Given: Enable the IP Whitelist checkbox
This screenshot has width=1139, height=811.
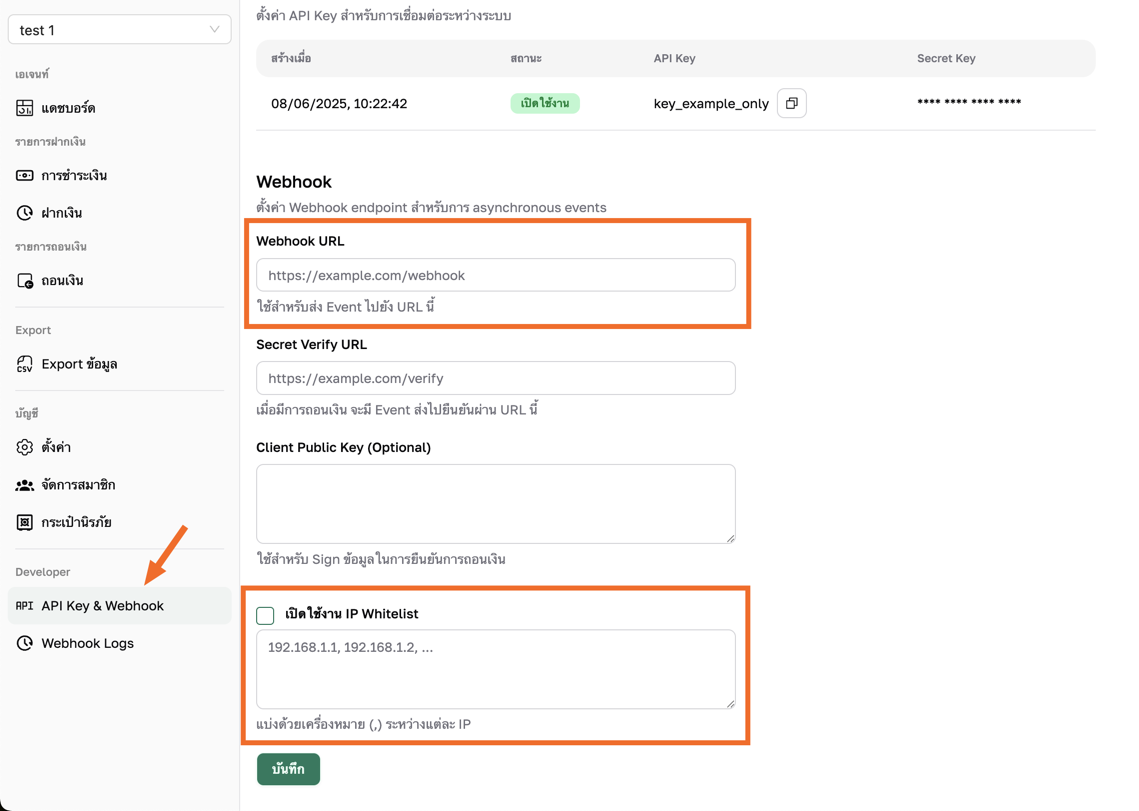Looking at the screenshot, I should (x=265, y=615).
